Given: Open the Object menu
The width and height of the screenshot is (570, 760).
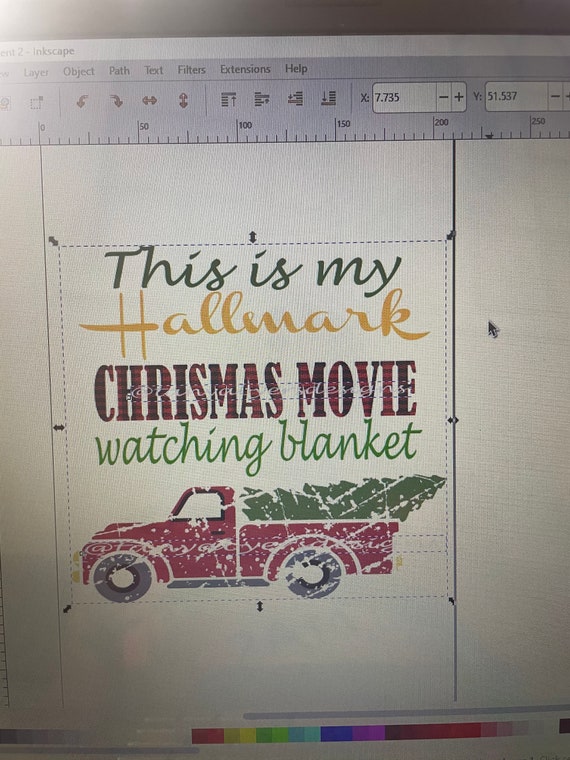Looking at the screenshot, I should (x=79, y=72).
